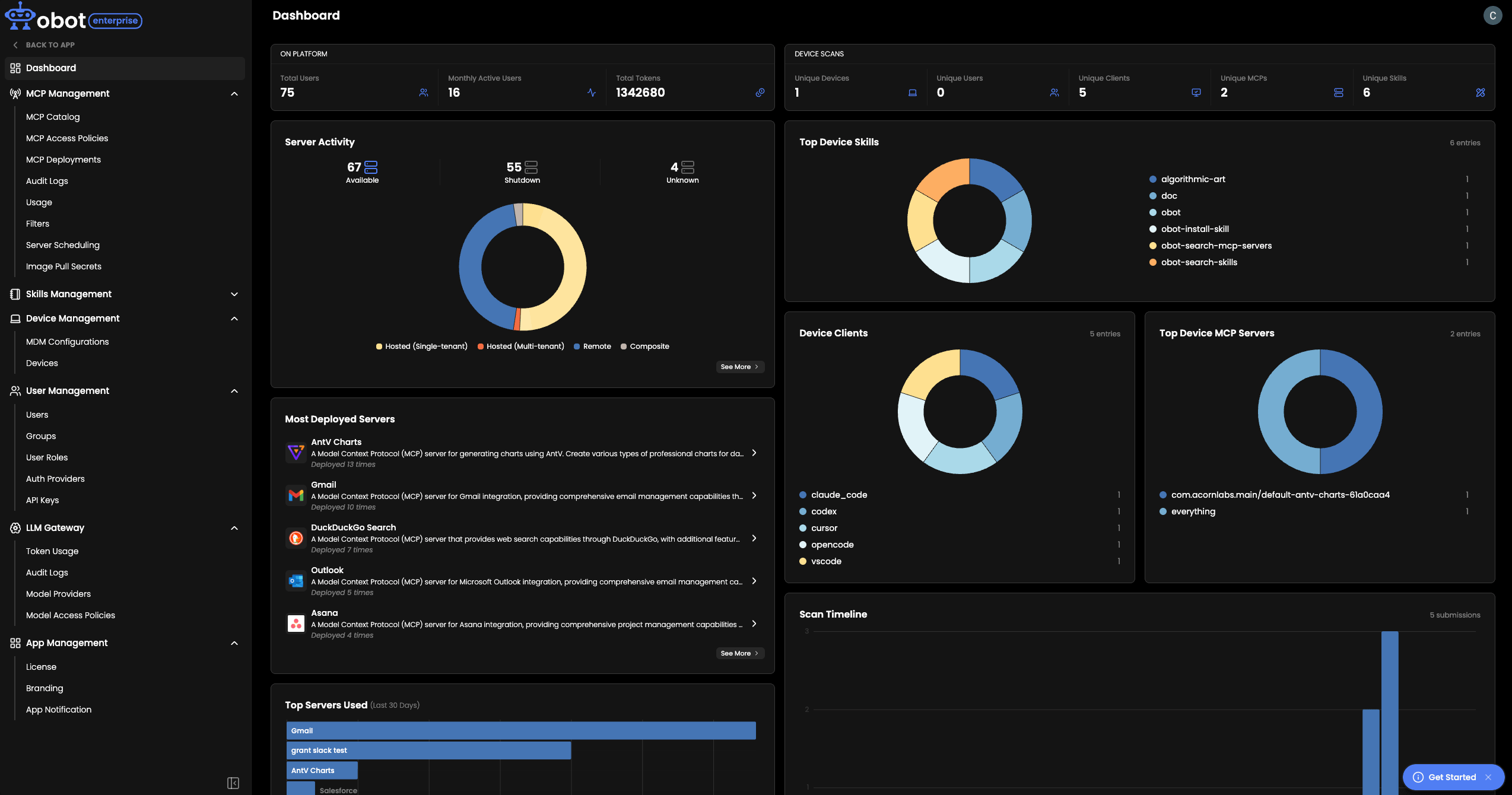
Task: Toggle Hosted (Single-tenant) legend entry
Action: [422, 346]
